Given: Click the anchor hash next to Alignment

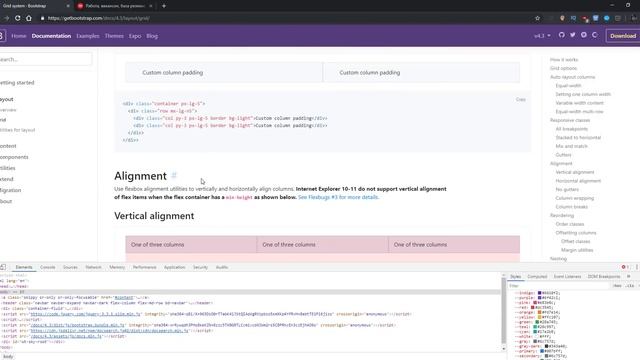Looking at the screenshot, I should 174,176.
